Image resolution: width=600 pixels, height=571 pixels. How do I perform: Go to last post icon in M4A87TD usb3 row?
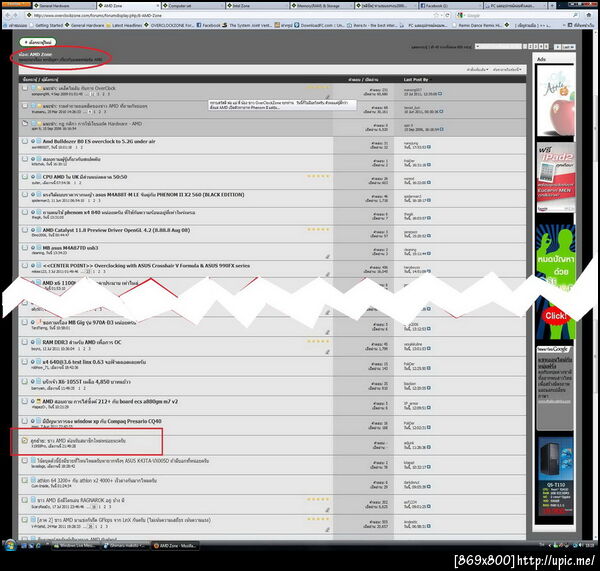point(429,253)
